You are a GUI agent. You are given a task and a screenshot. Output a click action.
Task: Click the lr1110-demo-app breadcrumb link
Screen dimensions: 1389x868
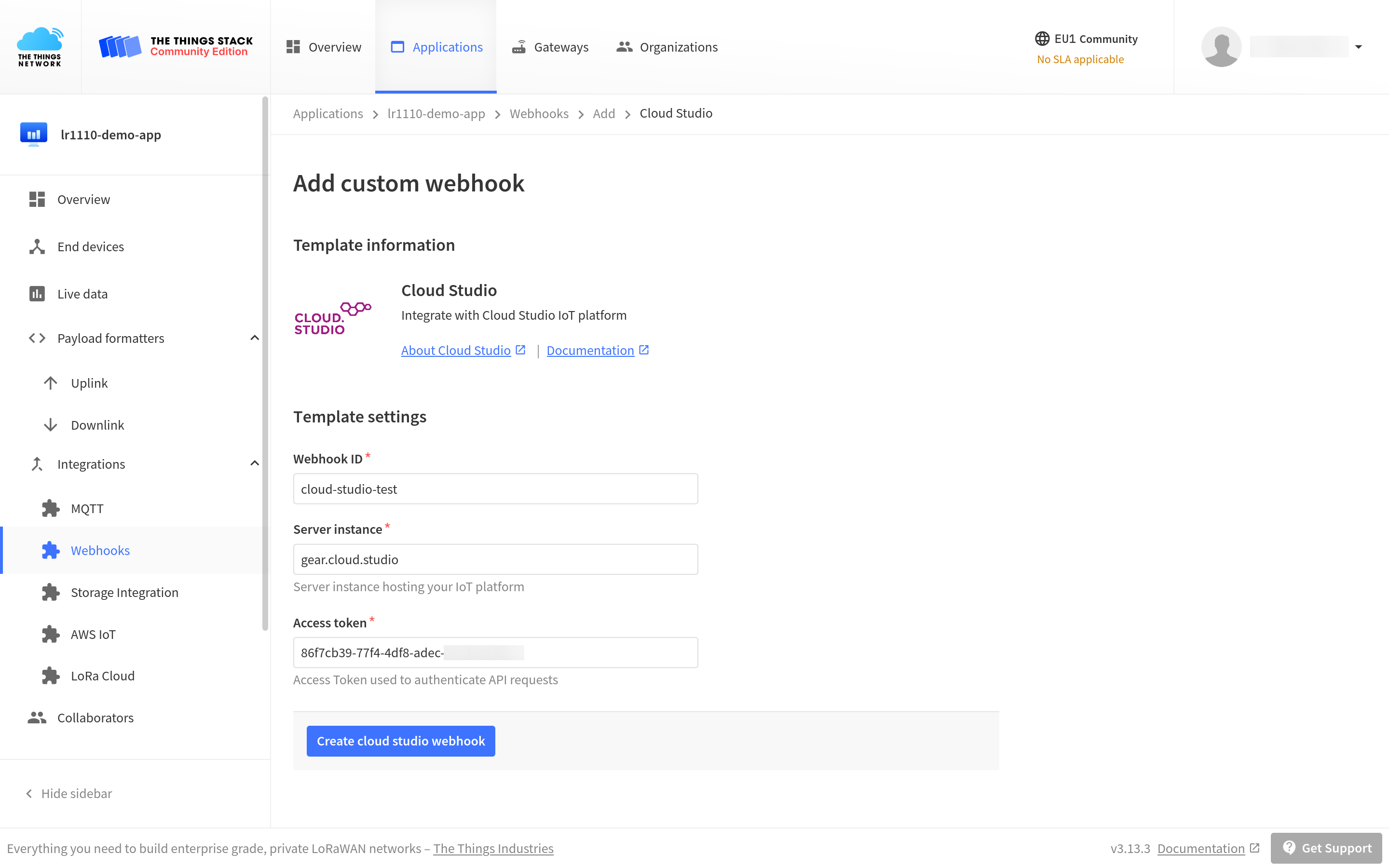(436, 113)
